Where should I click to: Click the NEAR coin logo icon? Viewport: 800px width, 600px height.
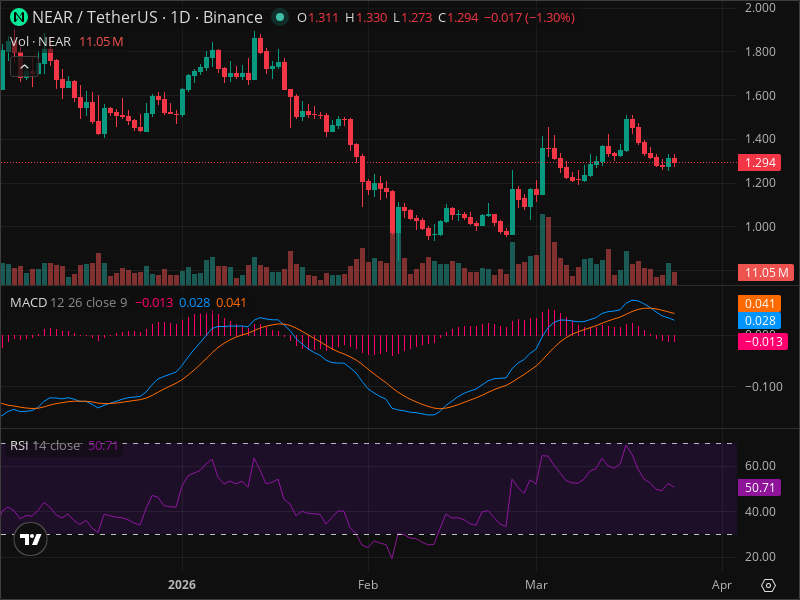pyautogui.click(x=19, y=17)
